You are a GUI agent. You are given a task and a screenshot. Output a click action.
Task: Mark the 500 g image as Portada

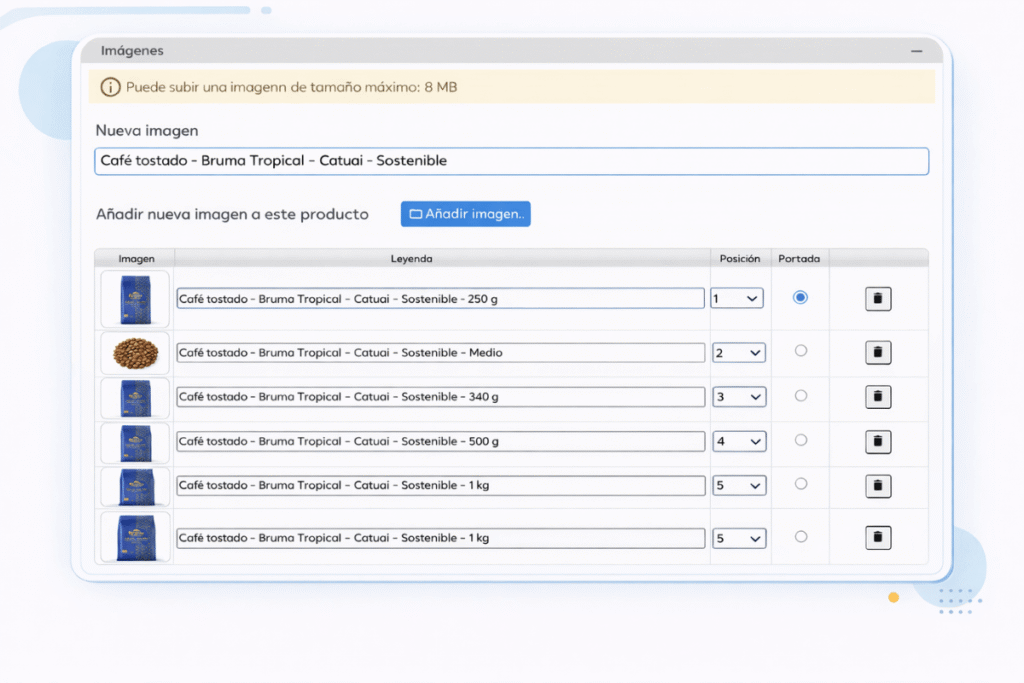click(x=801, y=440)
